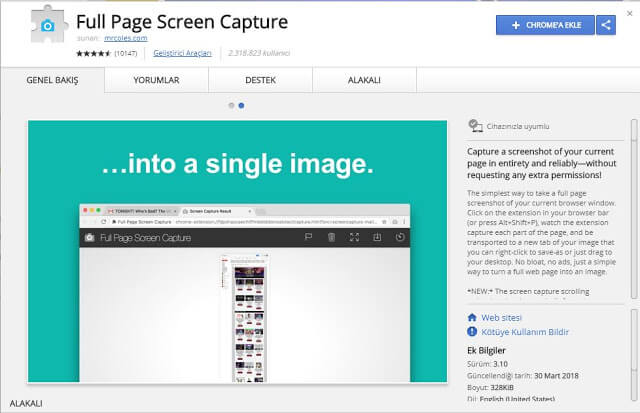
Task: Click the camera icon in preview toolbar
Action: coord(90,238)
